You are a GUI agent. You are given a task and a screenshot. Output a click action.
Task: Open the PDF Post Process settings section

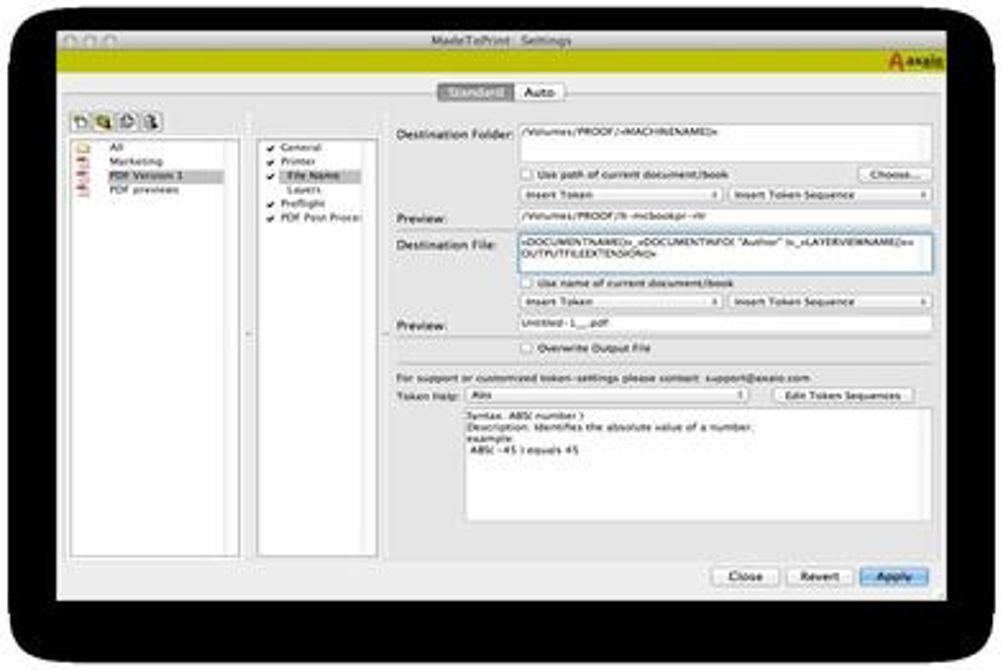click(321, 218)
